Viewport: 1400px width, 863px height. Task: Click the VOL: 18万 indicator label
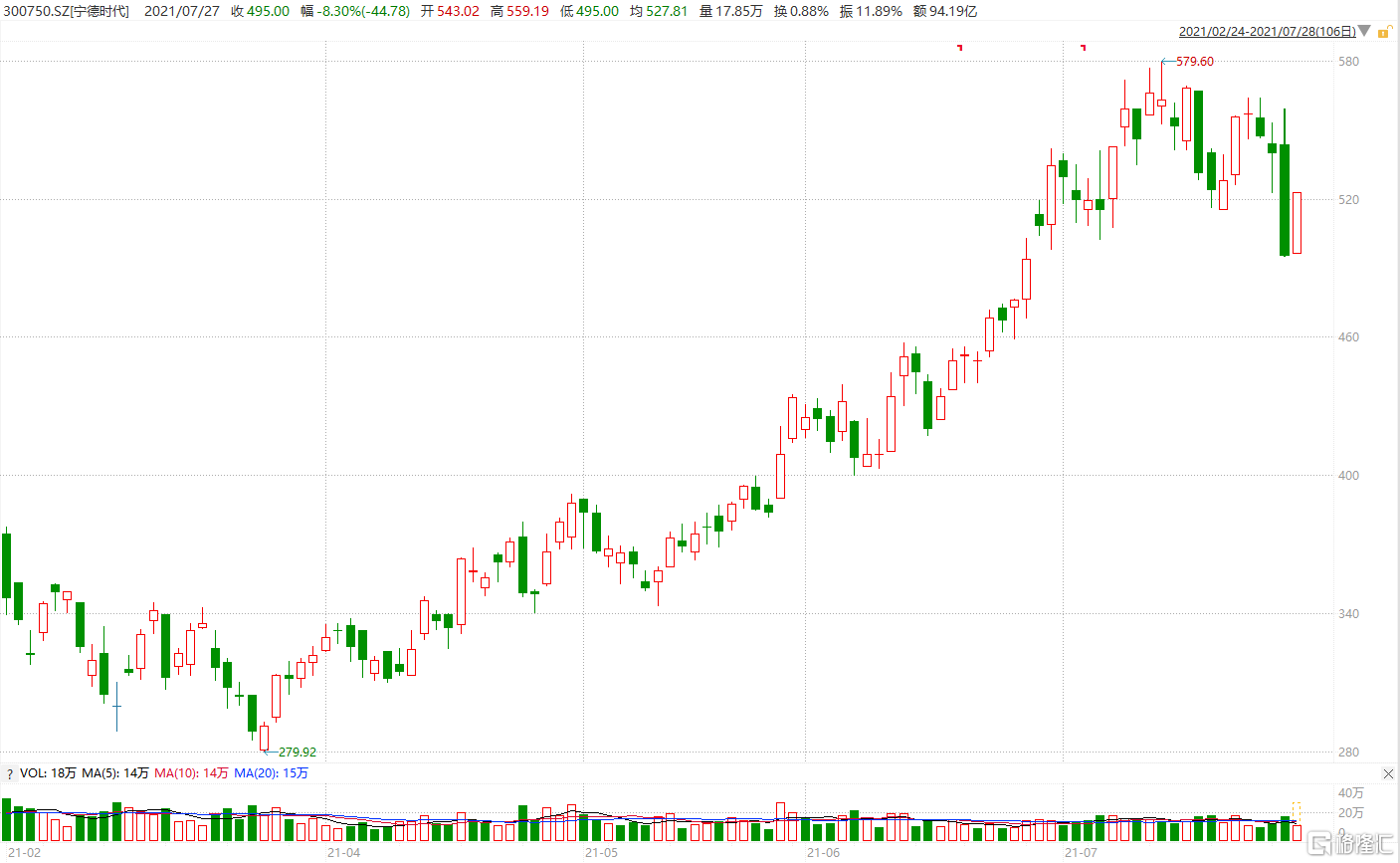click(x=48, y=773)
